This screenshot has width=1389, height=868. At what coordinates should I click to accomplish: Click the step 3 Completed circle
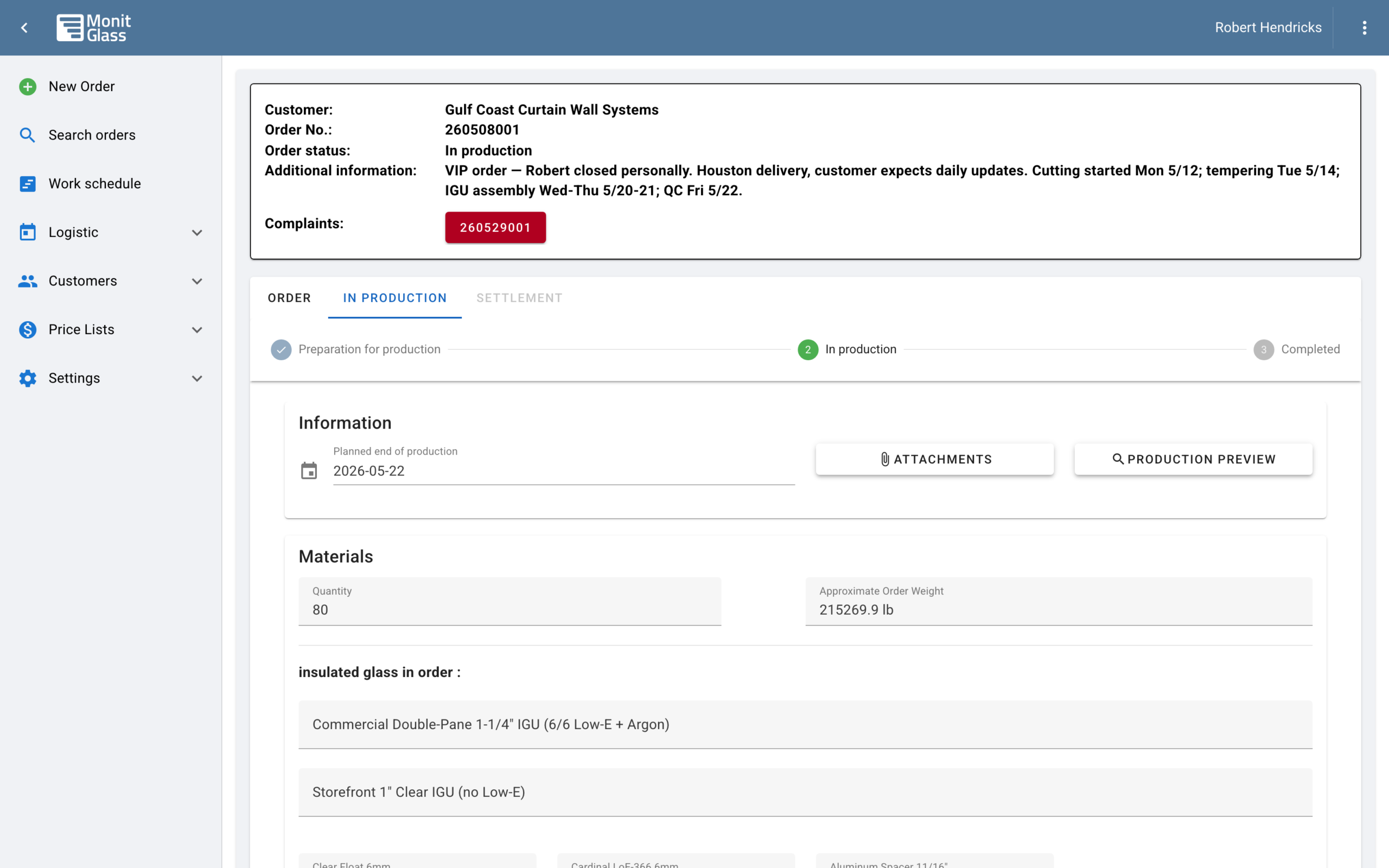click(x=1263, y=349)
